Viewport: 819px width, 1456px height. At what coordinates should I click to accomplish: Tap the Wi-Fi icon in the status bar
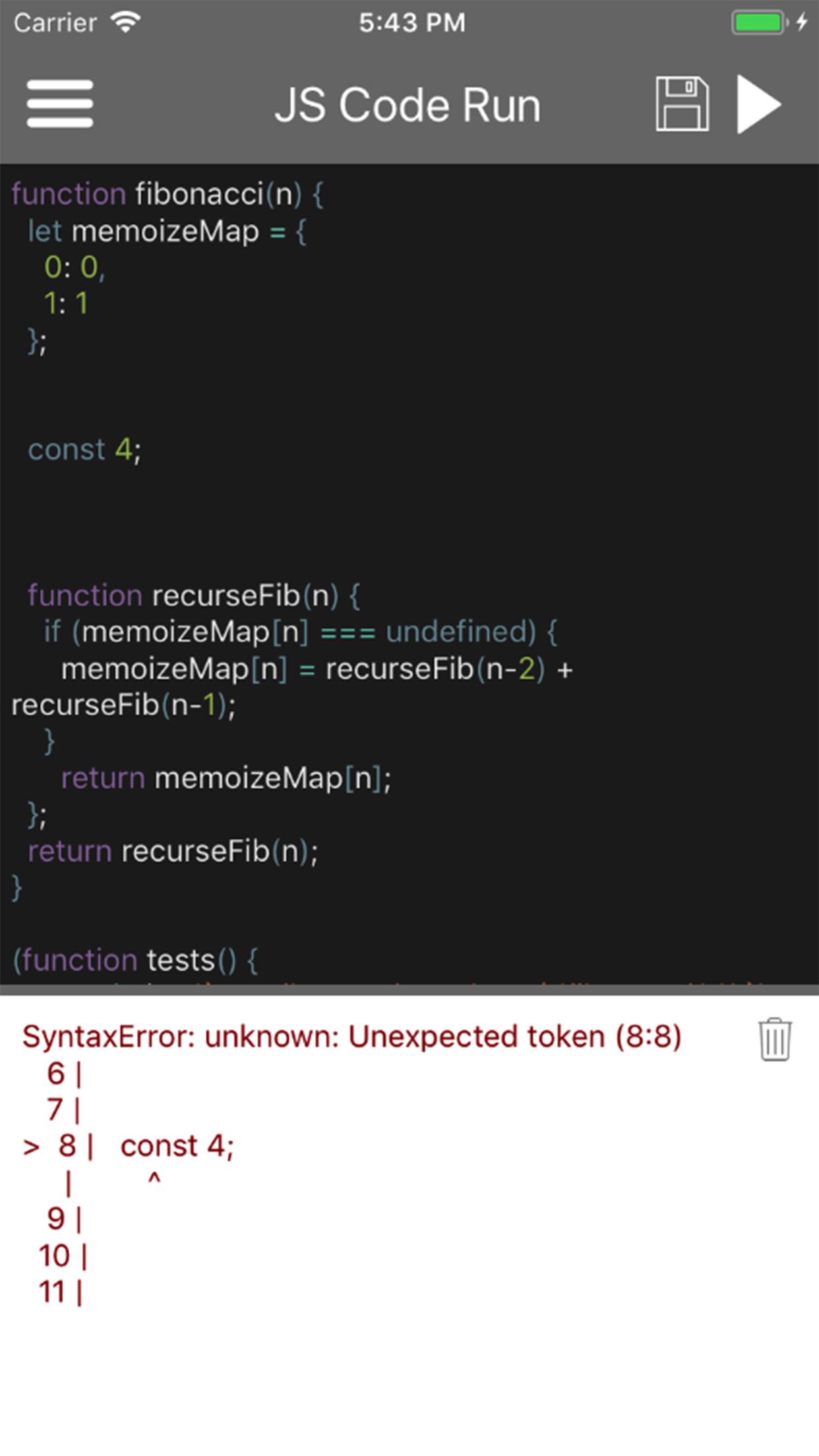[126, 22]
